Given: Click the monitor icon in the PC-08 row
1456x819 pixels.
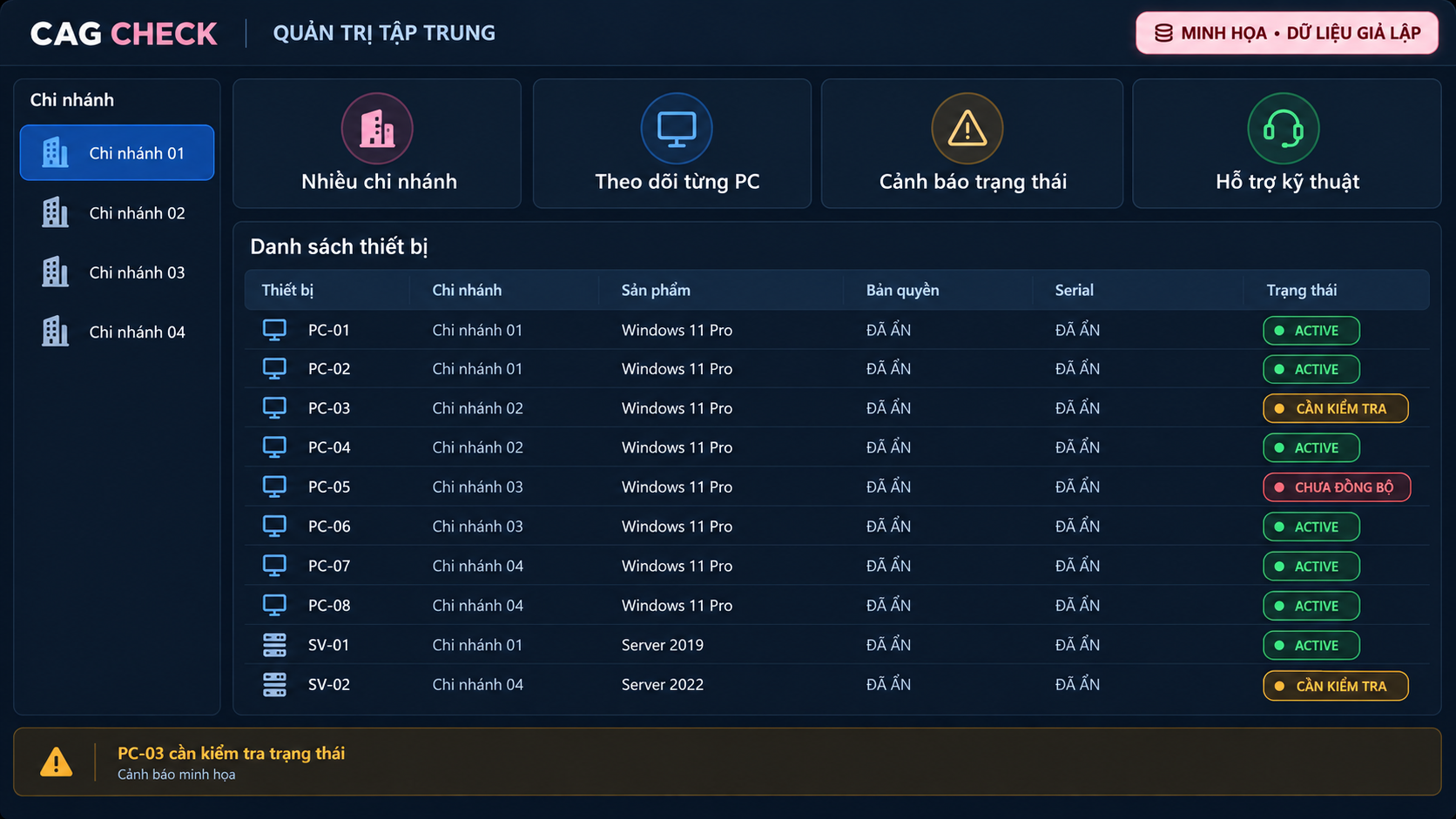Looking at the screenshot, I should (x=274, y=605).
